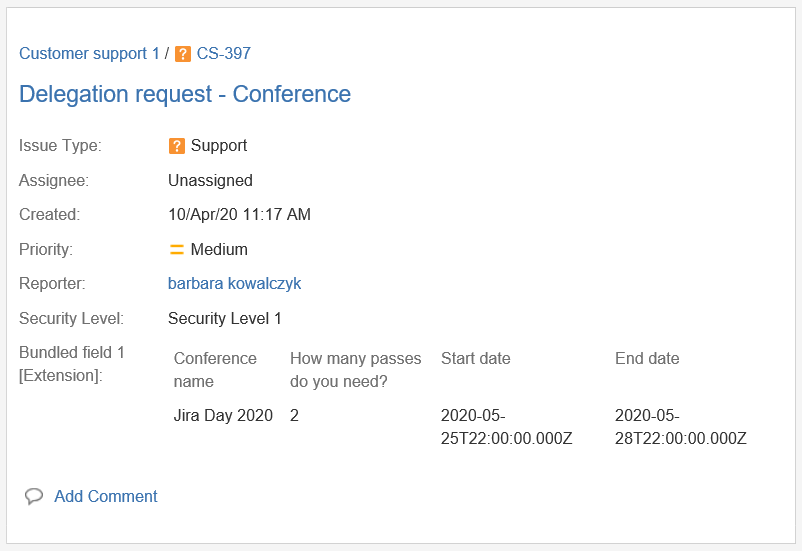
Task: Click the start date value 2020-05-25
Action: pos(506,427)
